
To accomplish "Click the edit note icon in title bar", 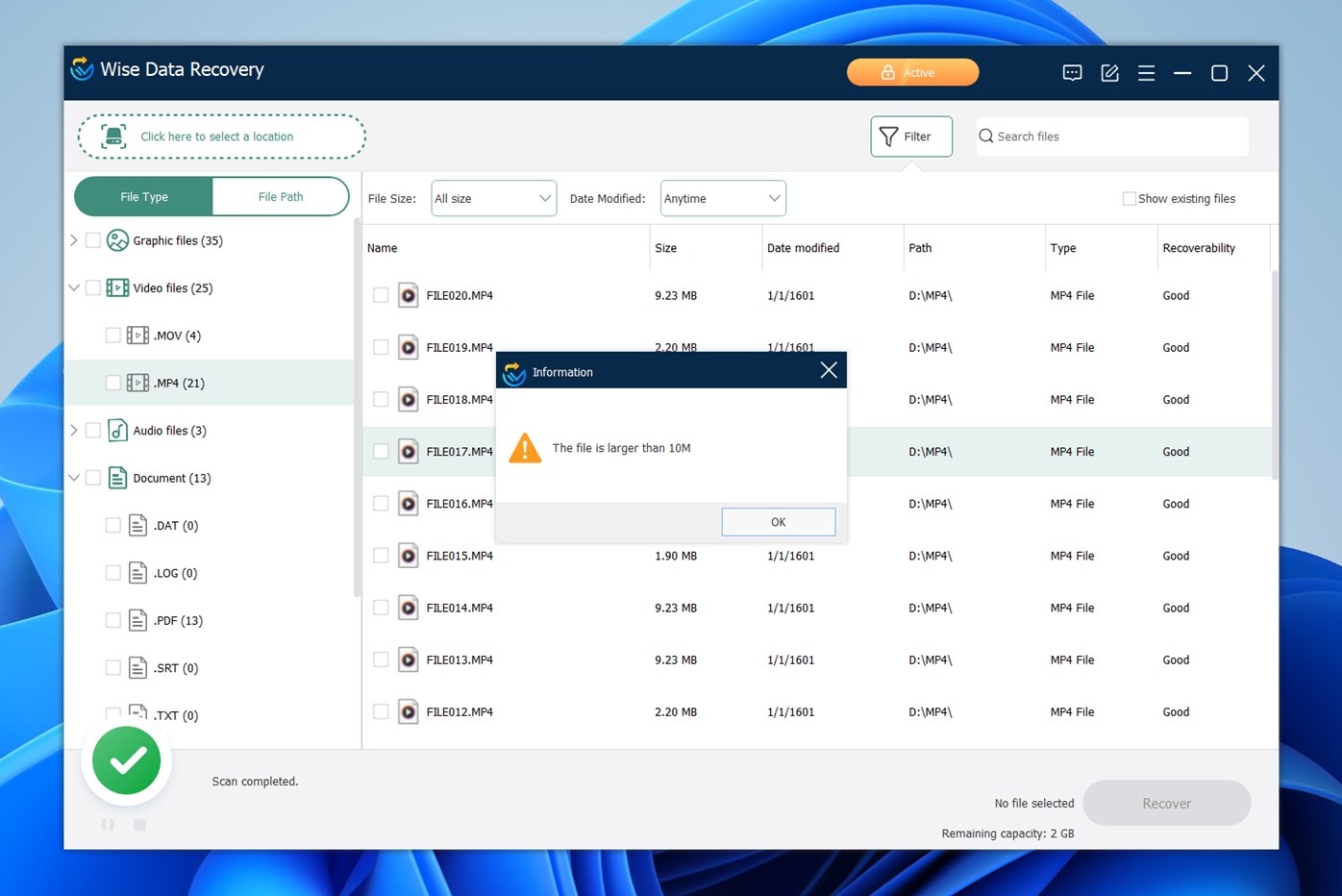I will coord(1109,73).
